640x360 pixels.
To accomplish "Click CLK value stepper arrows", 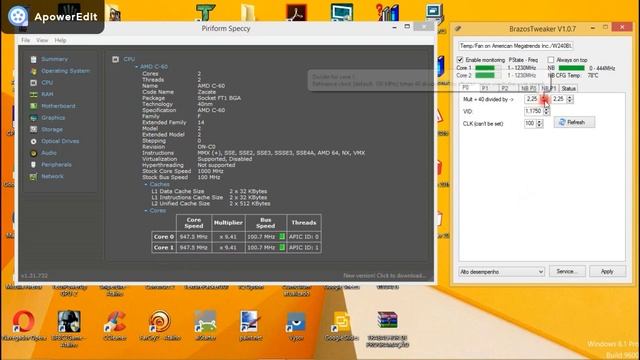I will tap(539, 123).
